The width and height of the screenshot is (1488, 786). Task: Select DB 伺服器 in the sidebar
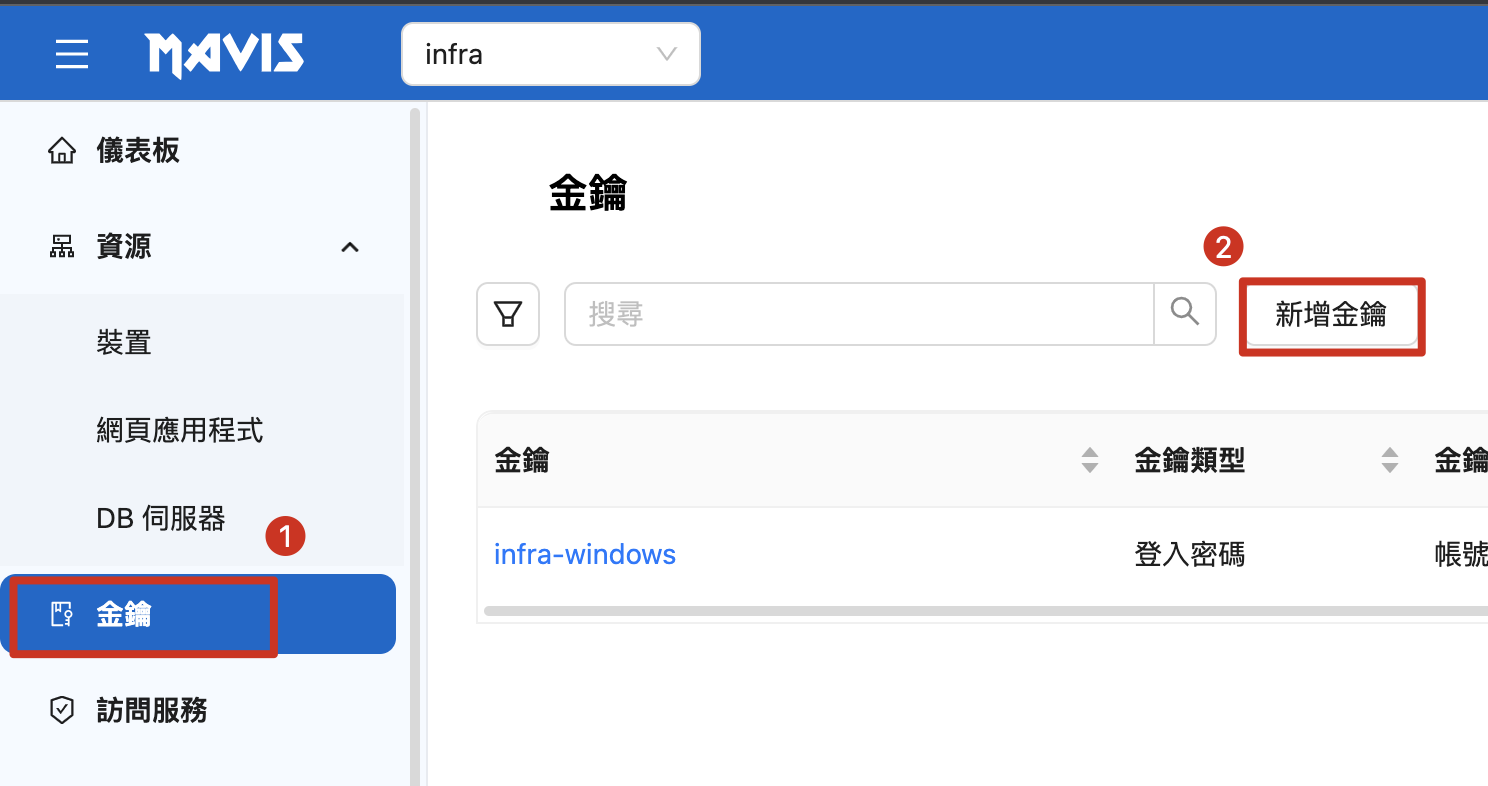click(x=161, y=518)
